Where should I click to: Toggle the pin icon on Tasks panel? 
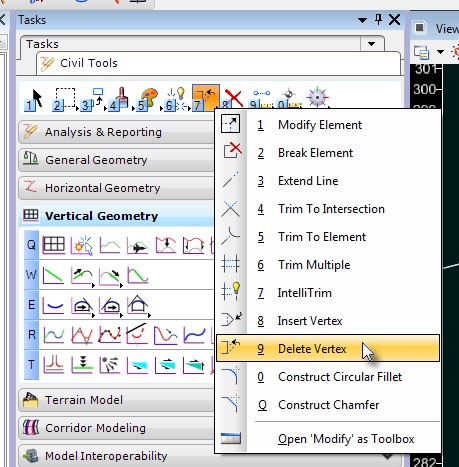(378, 20)
